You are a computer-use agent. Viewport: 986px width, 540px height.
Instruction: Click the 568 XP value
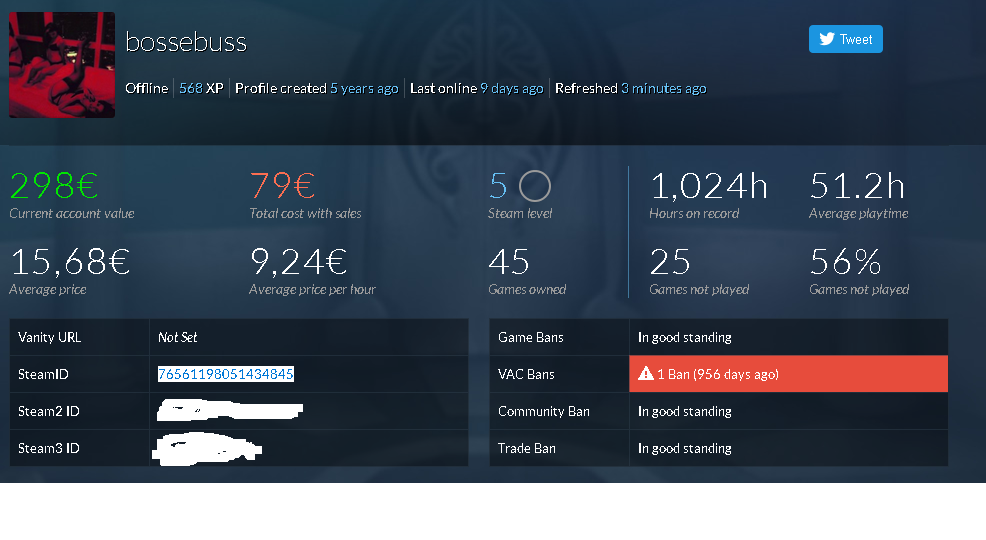pyautogui.click(x=201, y=88)
